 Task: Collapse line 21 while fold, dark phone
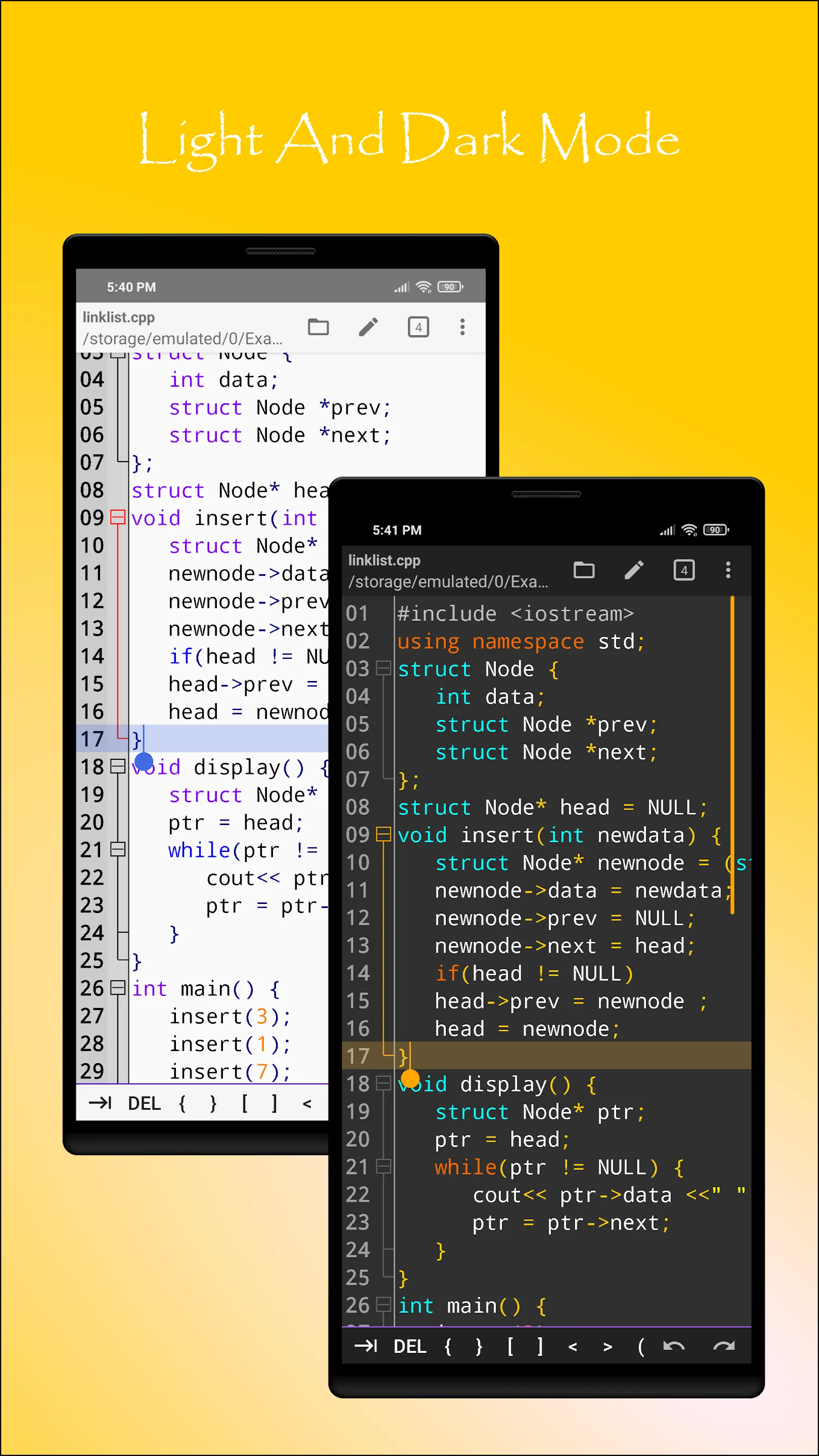[383, 1167]
